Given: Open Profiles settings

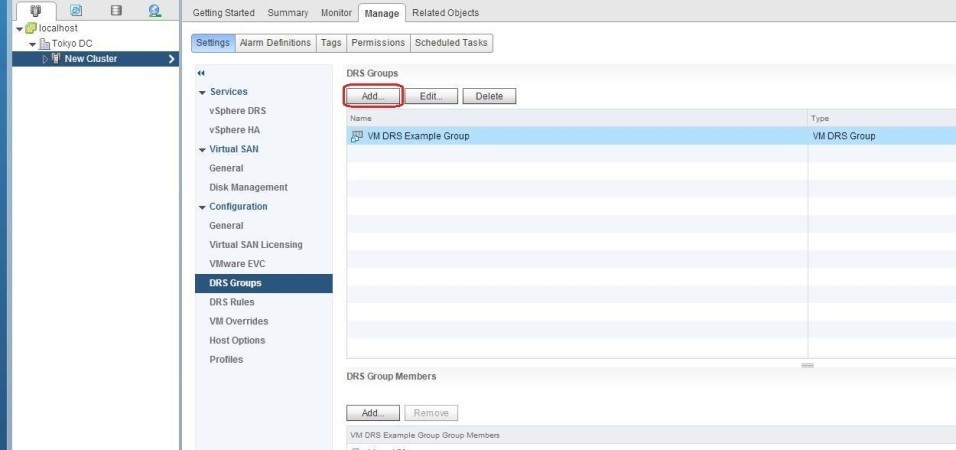Looking at the screenshot, I should tap(226, 359).
